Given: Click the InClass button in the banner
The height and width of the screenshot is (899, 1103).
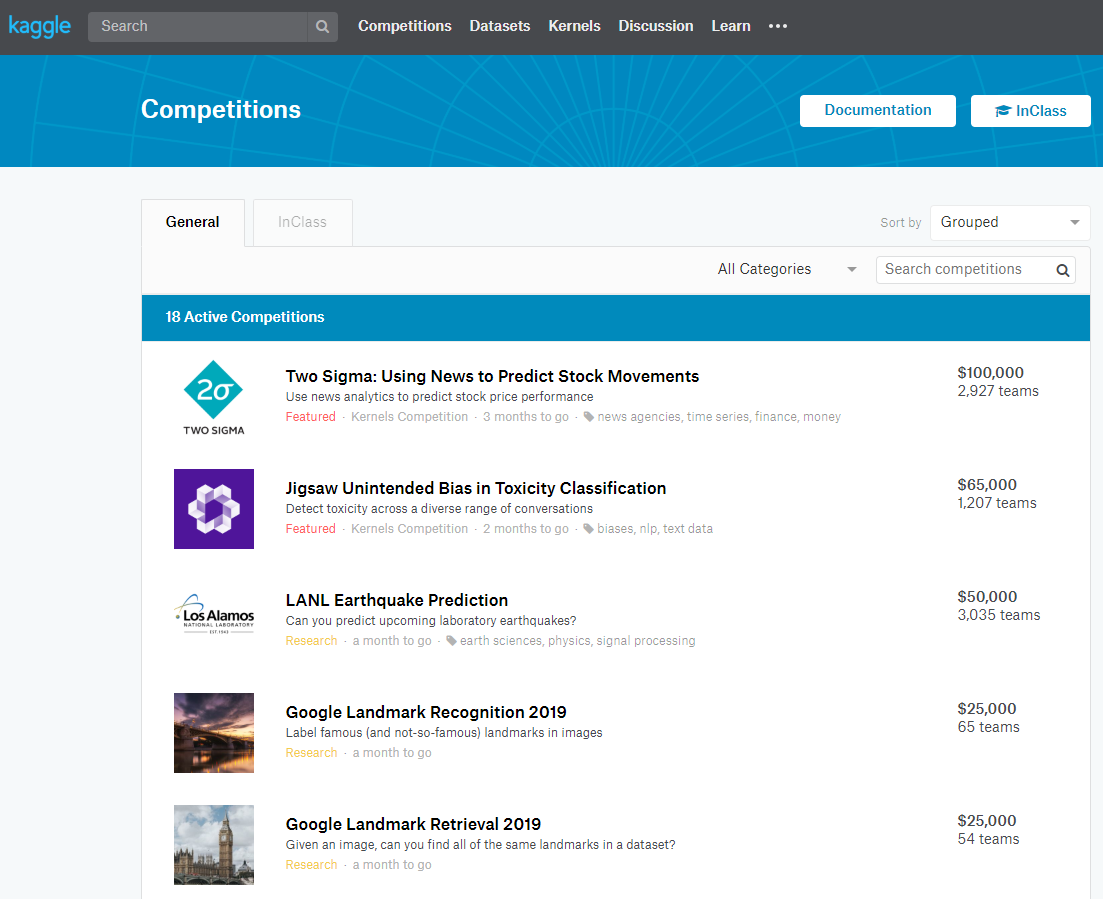Looking at the screenshot, I should click(x=1031, y=110).
